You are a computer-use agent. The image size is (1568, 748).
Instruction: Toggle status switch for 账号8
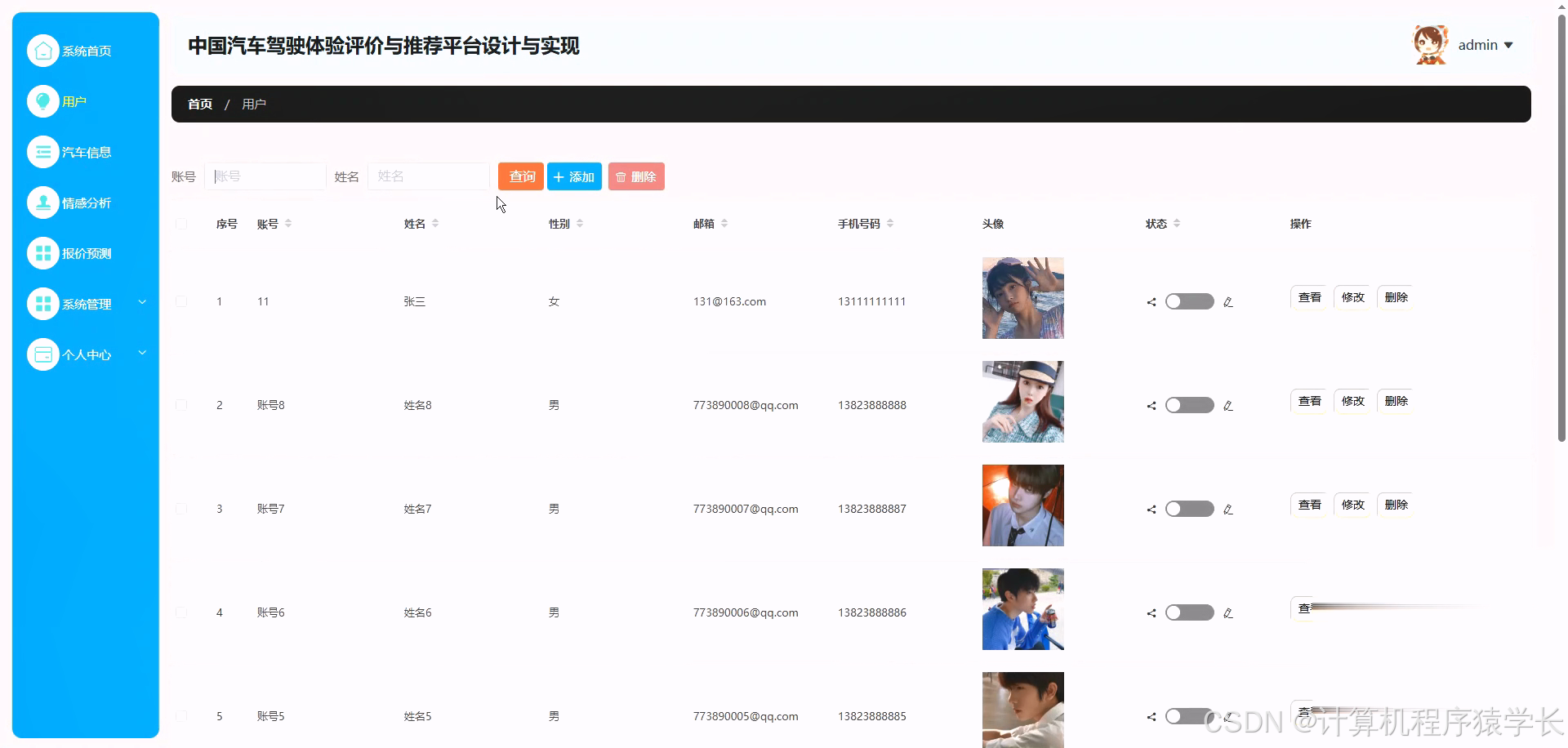pyautogui.click(x=1190, y=405)
